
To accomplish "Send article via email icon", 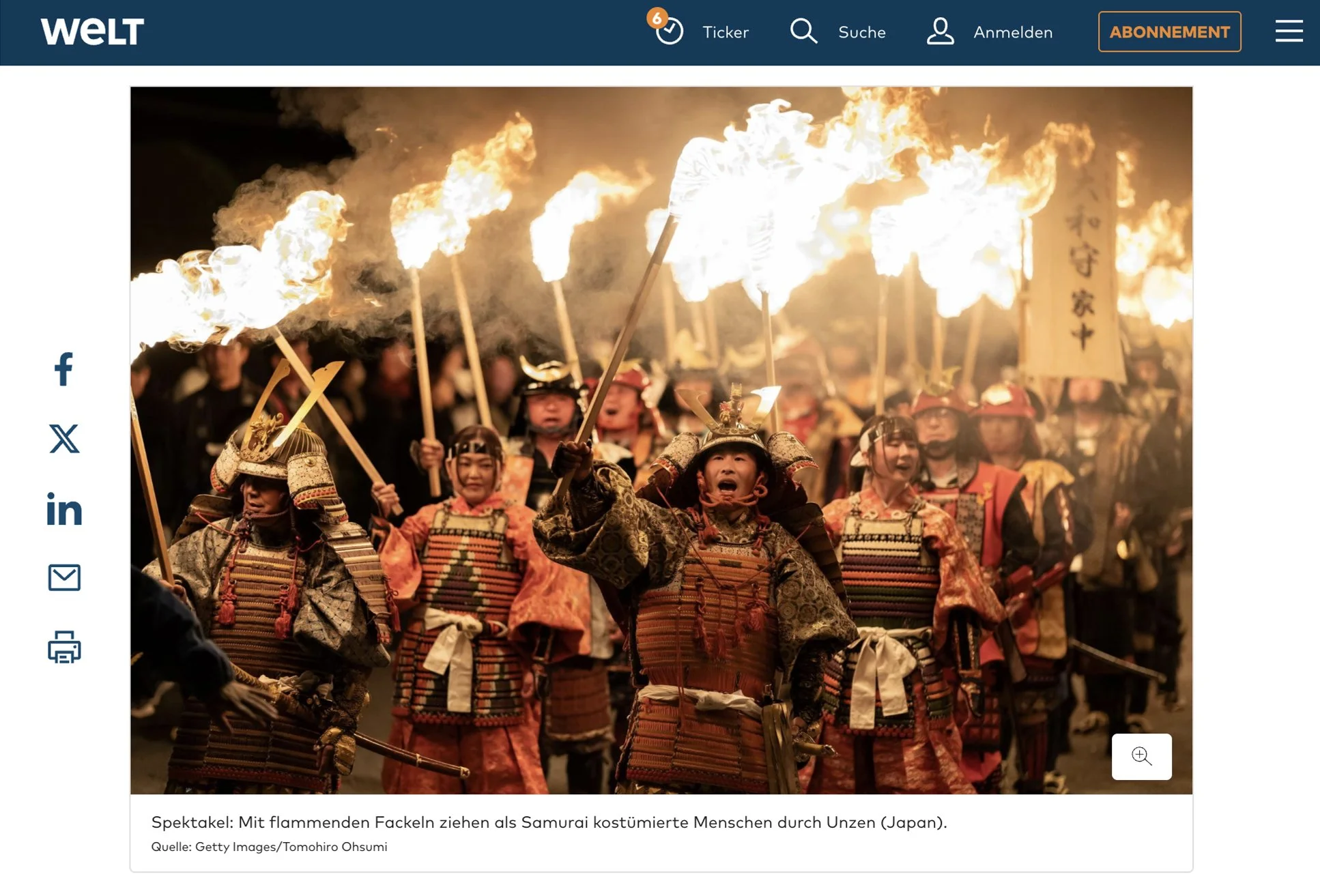I will (x=64, y=577).
